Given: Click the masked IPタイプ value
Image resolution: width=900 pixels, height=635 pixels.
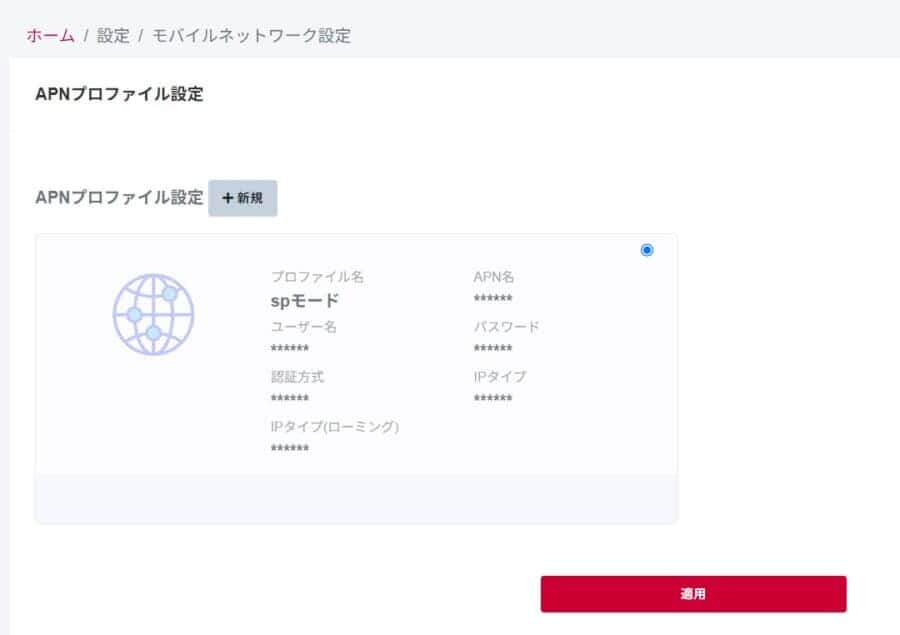Looking at the screenshot, I should click(493, 399).
